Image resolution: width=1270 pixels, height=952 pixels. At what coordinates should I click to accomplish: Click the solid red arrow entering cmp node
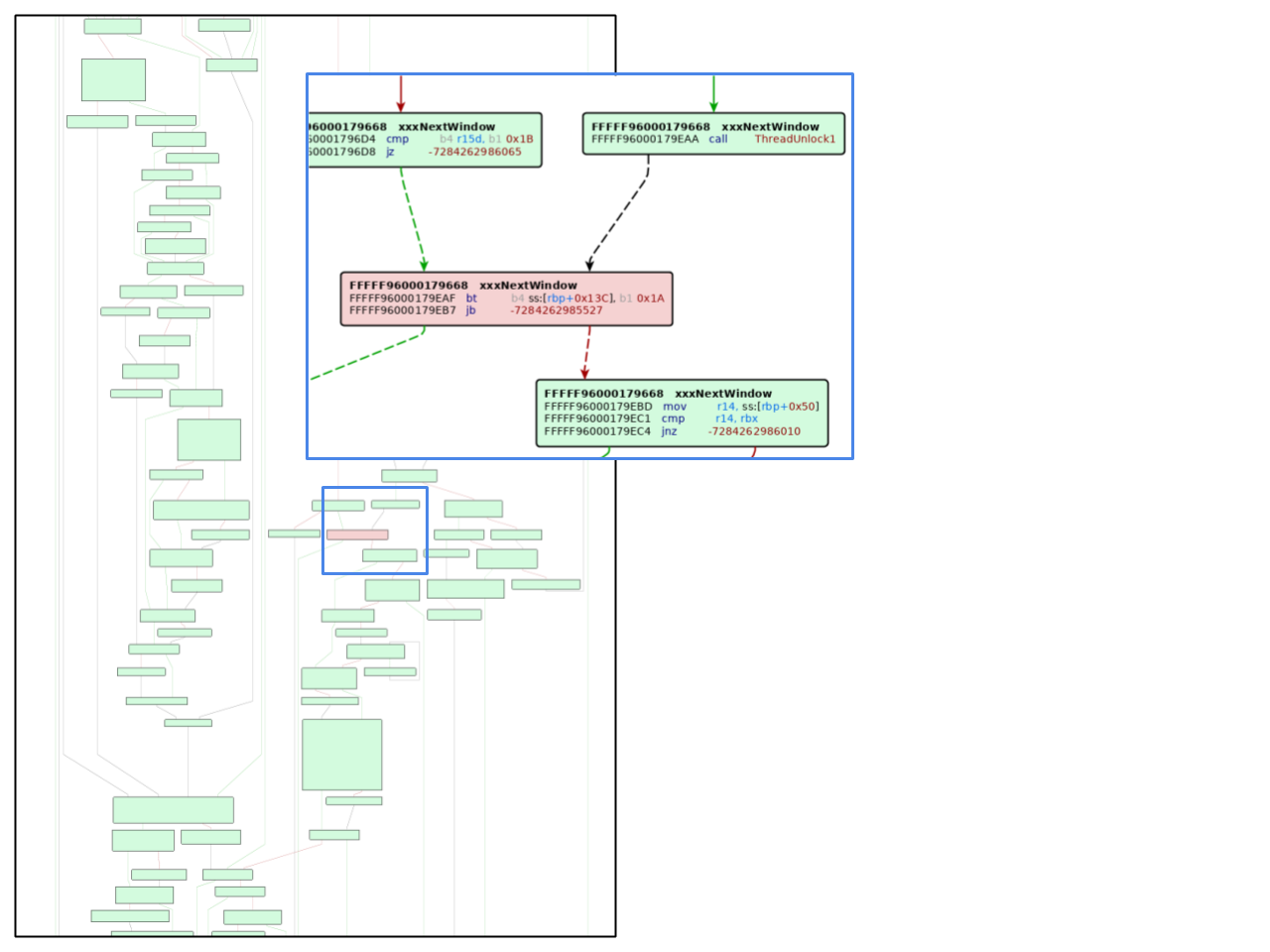(x=401, y=93)
